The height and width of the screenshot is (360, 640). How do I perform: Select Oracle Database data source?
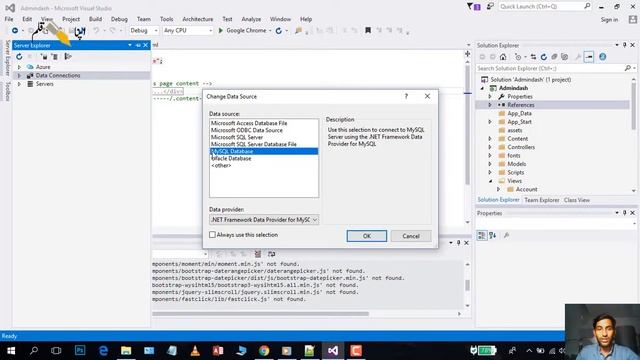231,158
